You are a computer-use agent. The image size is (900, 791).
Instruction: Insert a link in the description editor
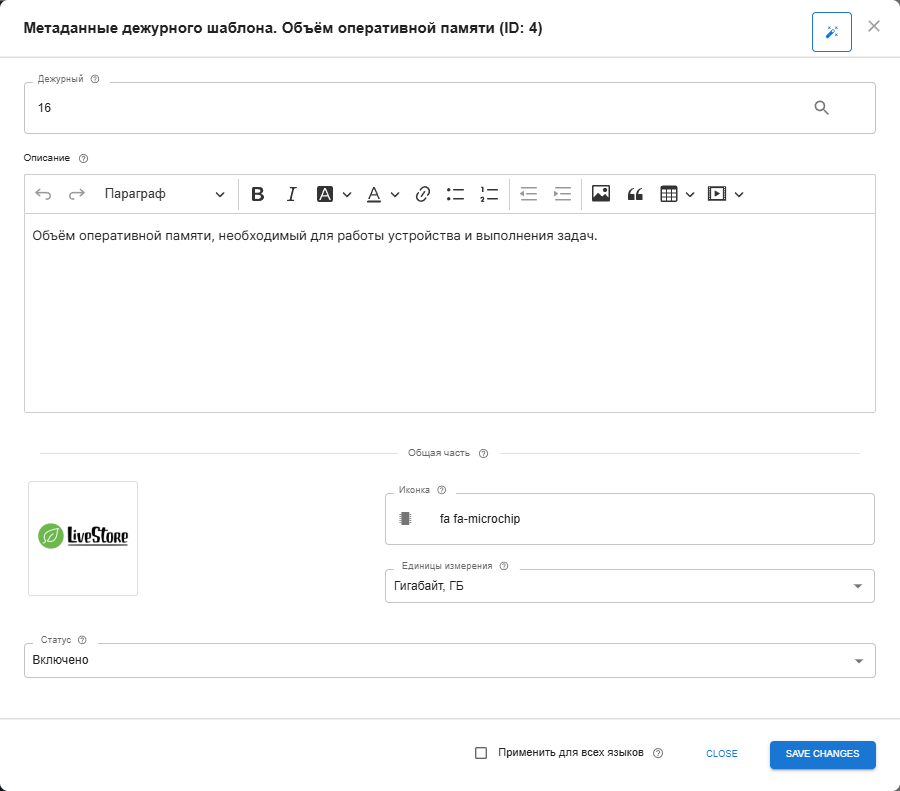(x=423, y=194)
